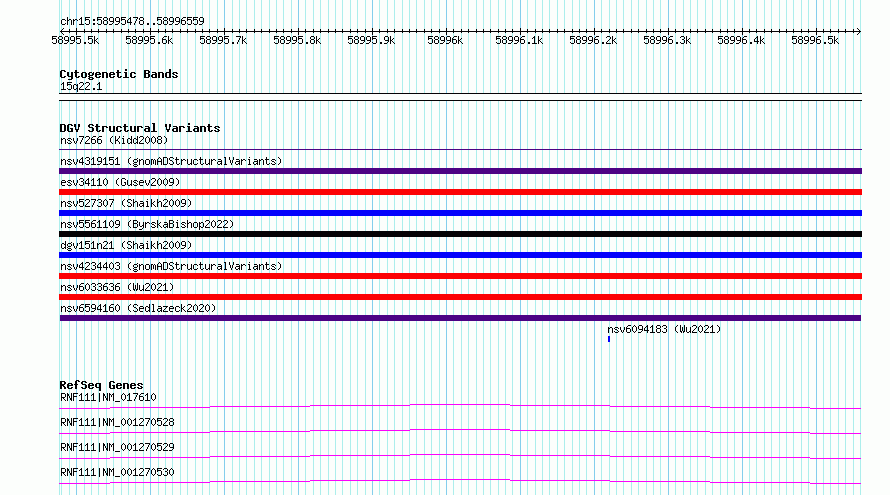890x495 pixels.
Task: Select the red bar of nsv6033636
Action: coord(460,297)
